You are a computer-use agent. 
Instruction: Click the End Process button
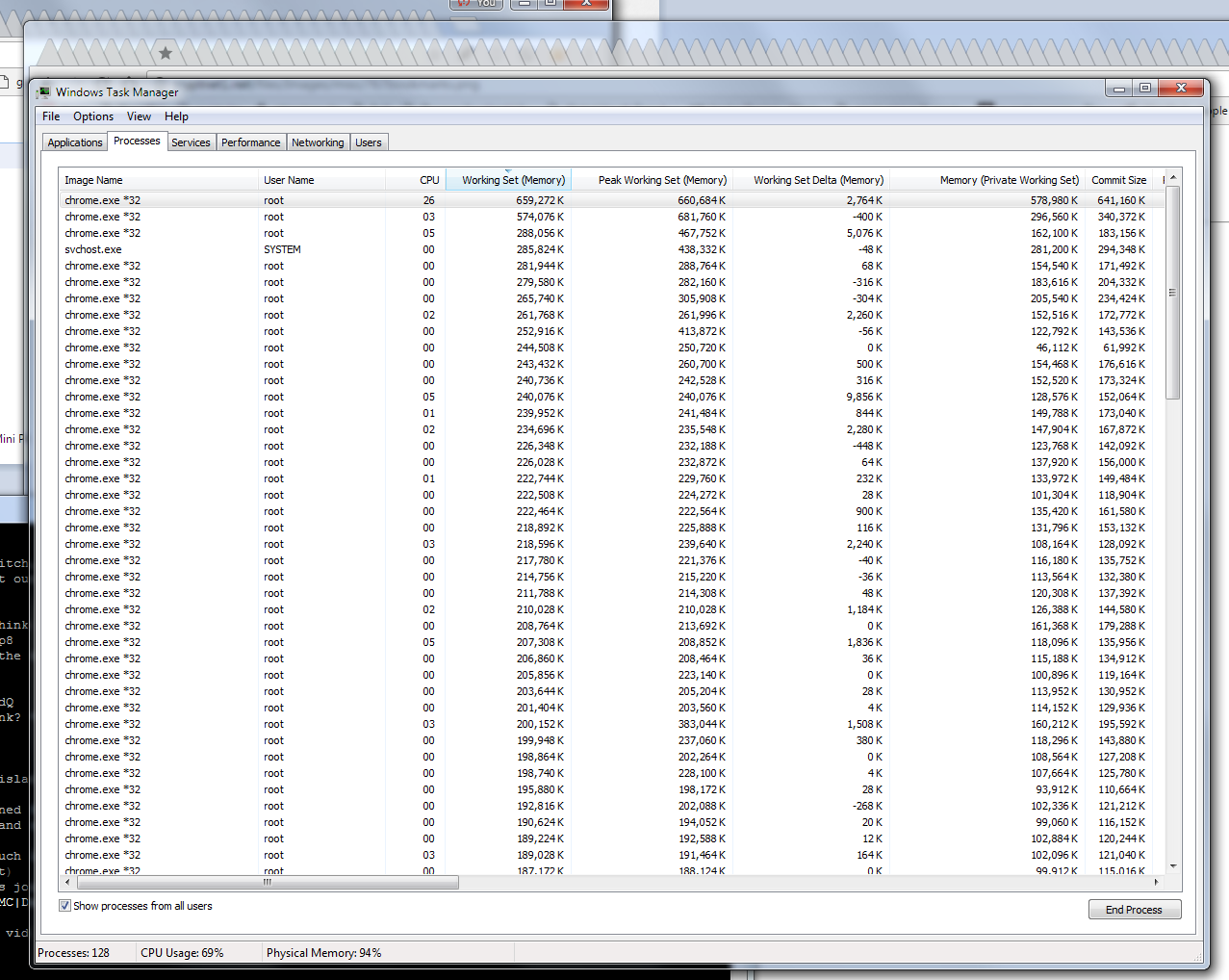(x=1135, y=910)
